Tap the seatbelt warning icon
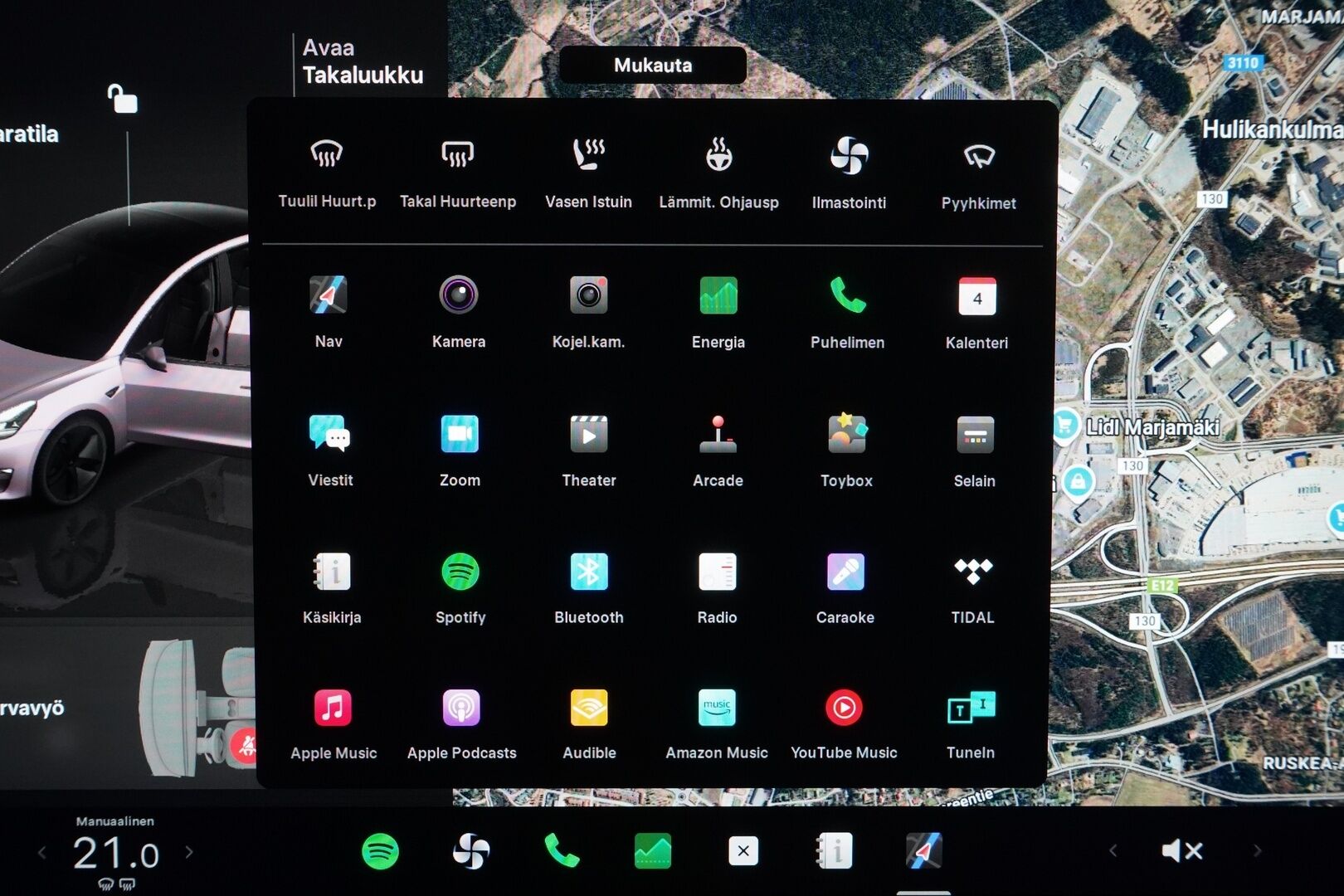1344x896 pixels. (246, 746)
